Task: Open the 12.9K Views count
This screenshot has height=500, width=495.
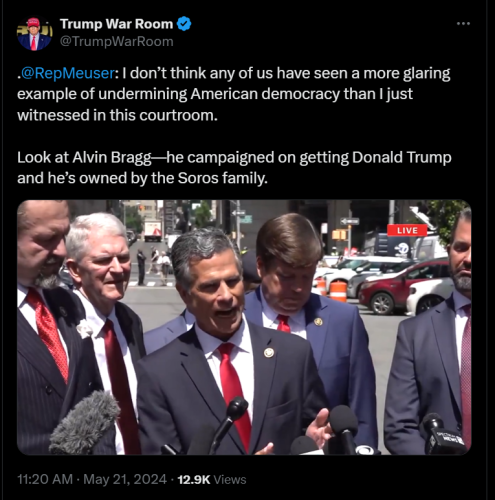Action: pyautogui.click(x=212, y=479)
